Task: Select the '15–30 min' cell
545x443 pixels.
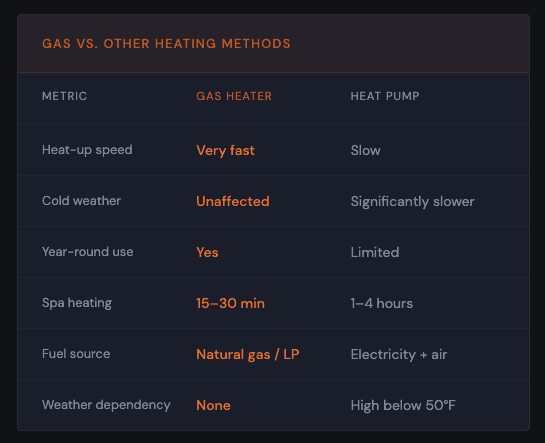Action: pyautogui.click(x=230, y=303)
